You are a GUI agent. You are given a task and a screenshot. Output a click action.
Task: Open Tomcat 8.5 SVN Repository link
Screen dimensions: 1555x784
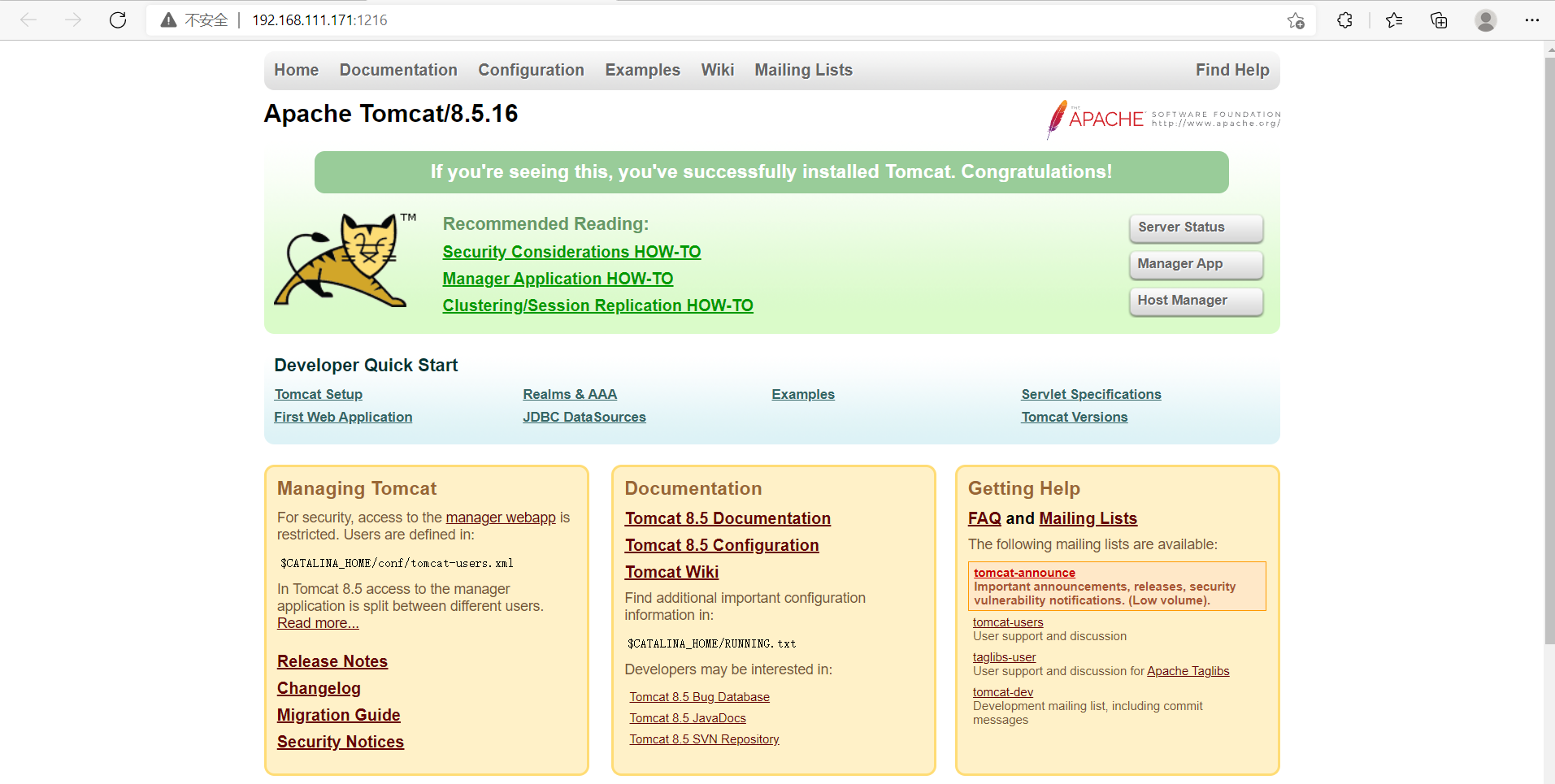tap(704, 739)
